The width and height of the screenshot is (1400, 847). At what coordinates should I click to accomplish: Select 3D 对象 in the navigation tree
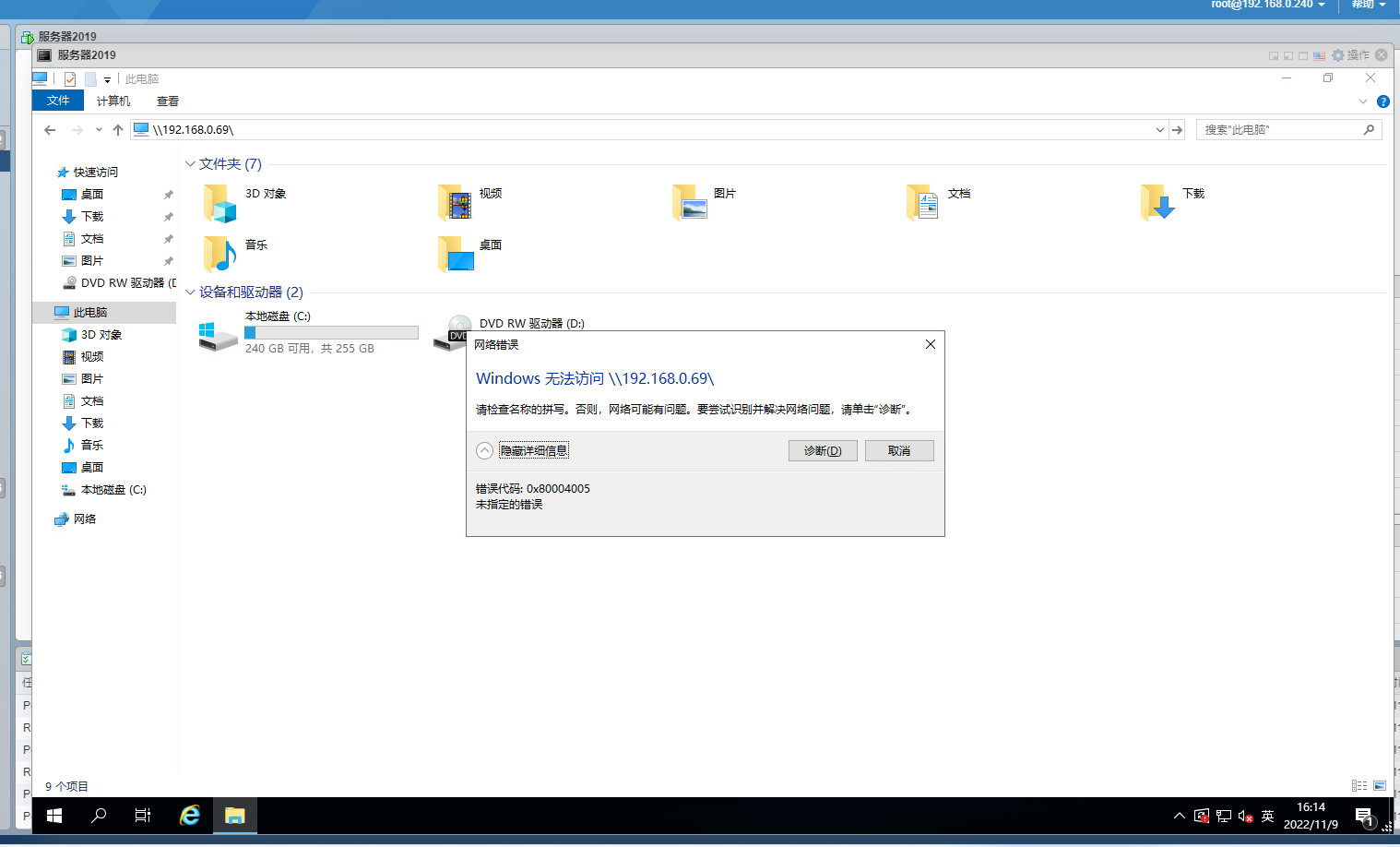point(91,335)
